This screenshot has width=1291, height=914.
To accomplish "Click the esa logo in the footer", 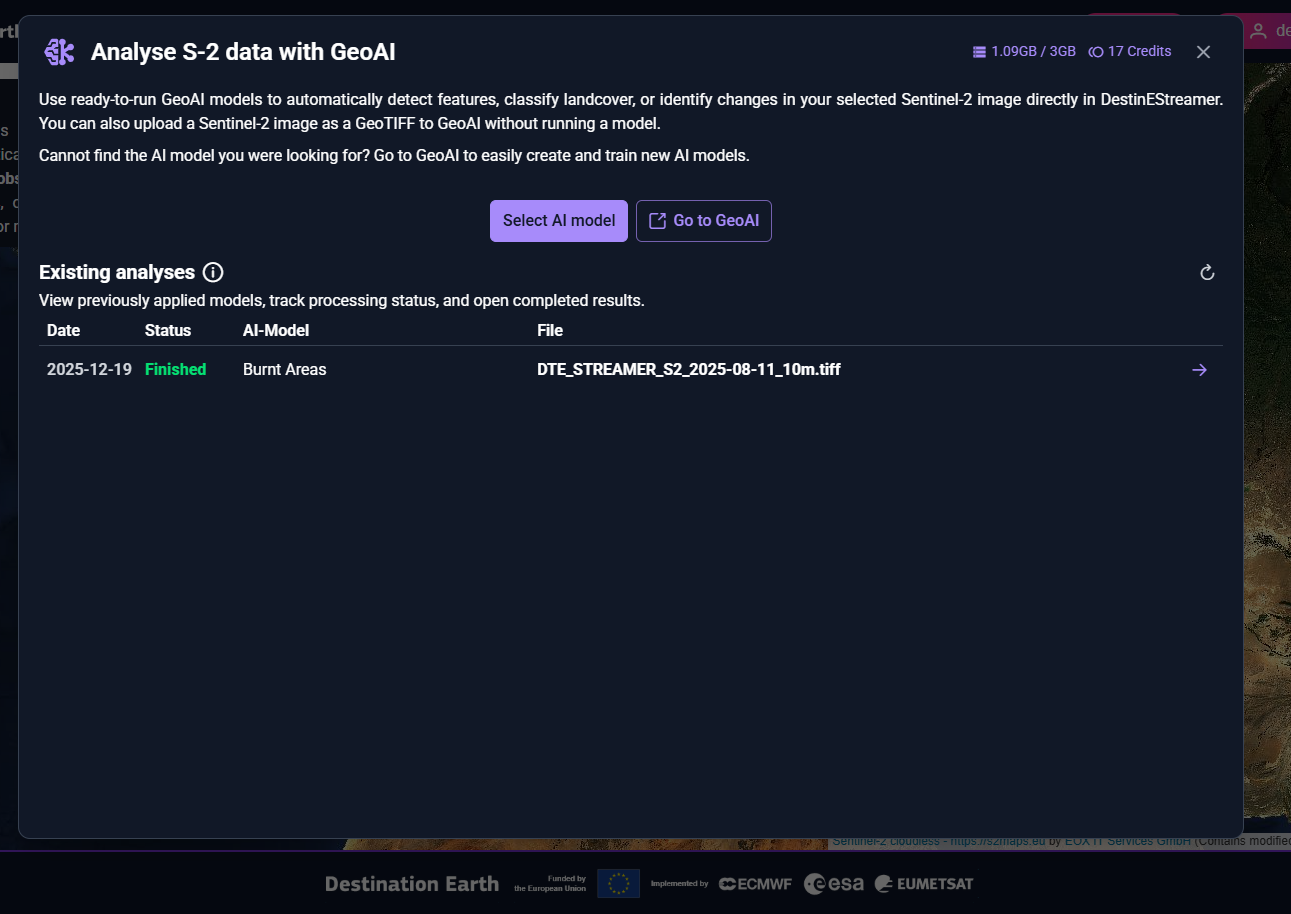I will pyautogui.click(x=833, y=884).
